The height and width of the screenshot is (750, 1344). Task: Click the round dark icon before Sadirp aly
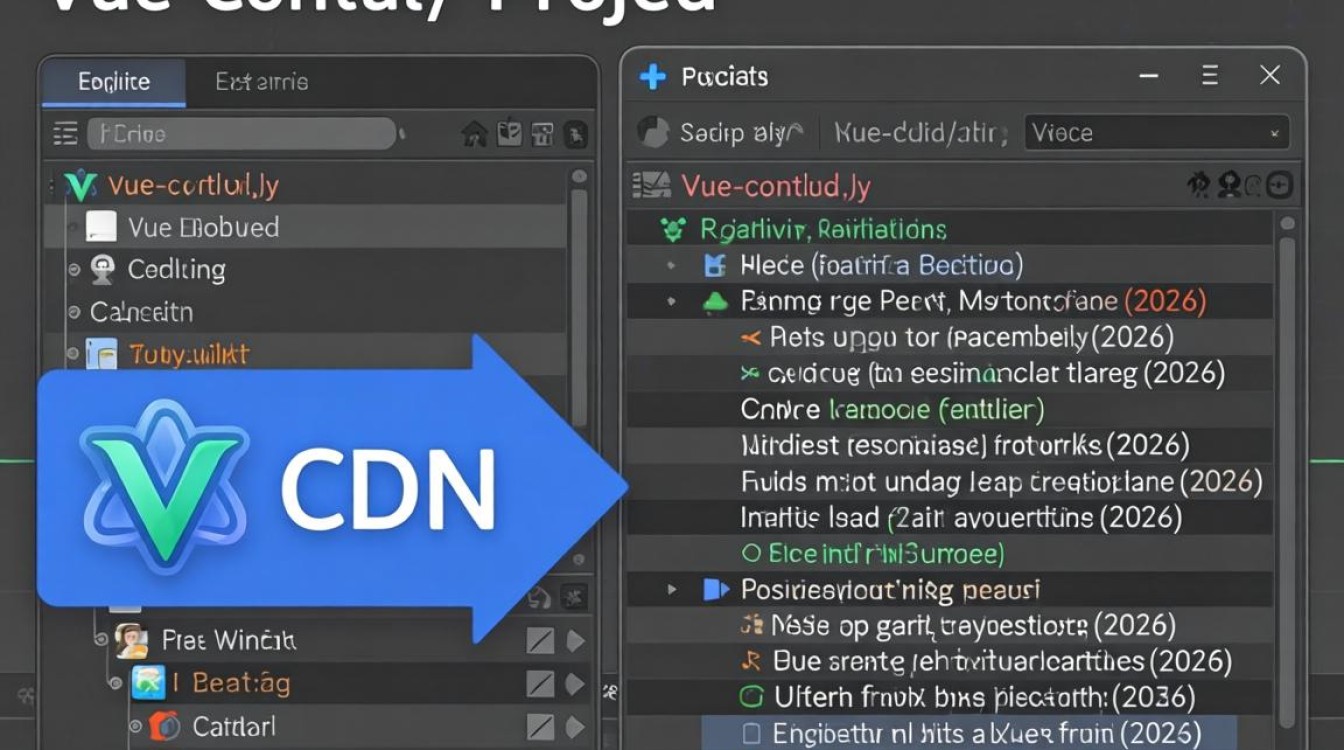pyautogui.click(x=653, y=132)
